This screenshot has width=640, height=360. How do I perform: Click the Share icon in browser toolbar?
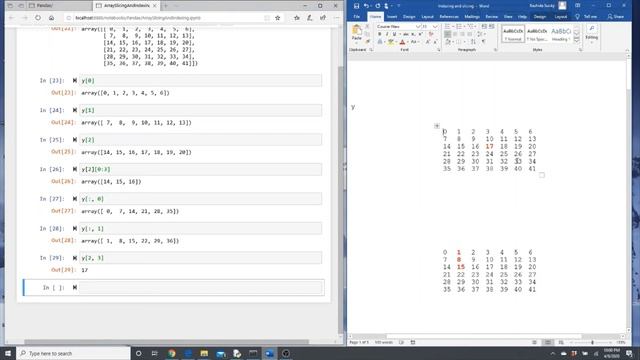323,18
